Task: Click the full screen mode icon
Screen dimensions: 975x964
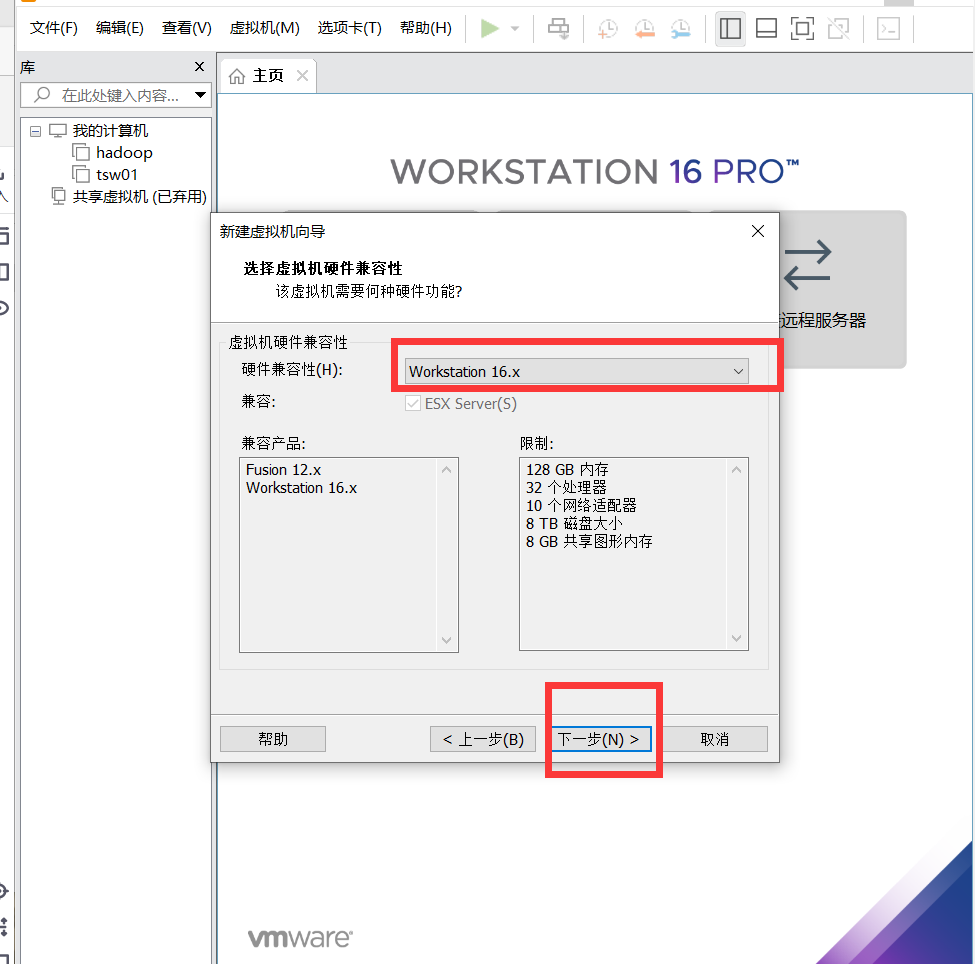Action: 802,28
